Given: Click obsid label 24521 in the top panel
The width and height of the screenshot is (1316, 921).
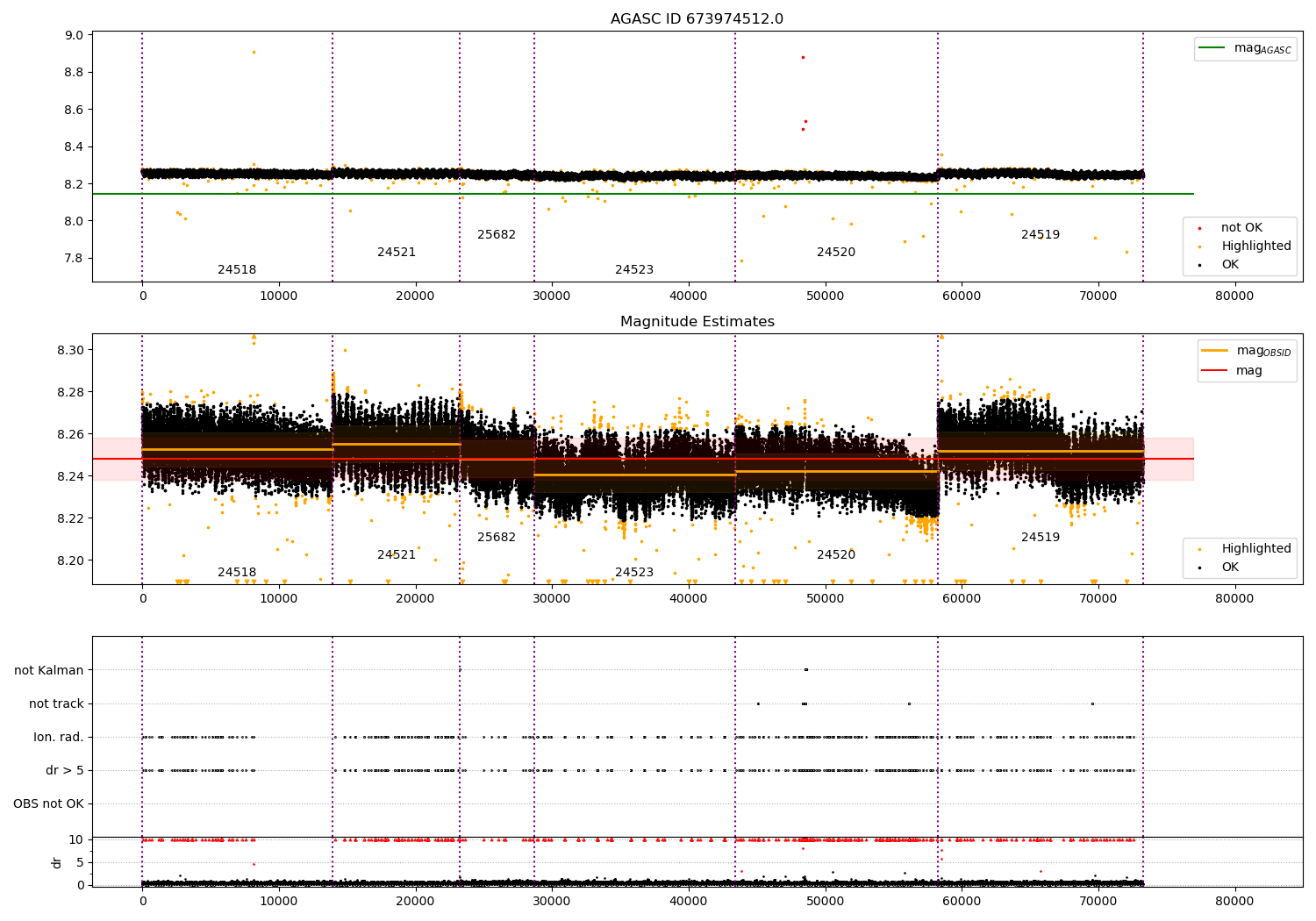Looking at the screenshot, I should pyautogui.click(x=397, y=252).
